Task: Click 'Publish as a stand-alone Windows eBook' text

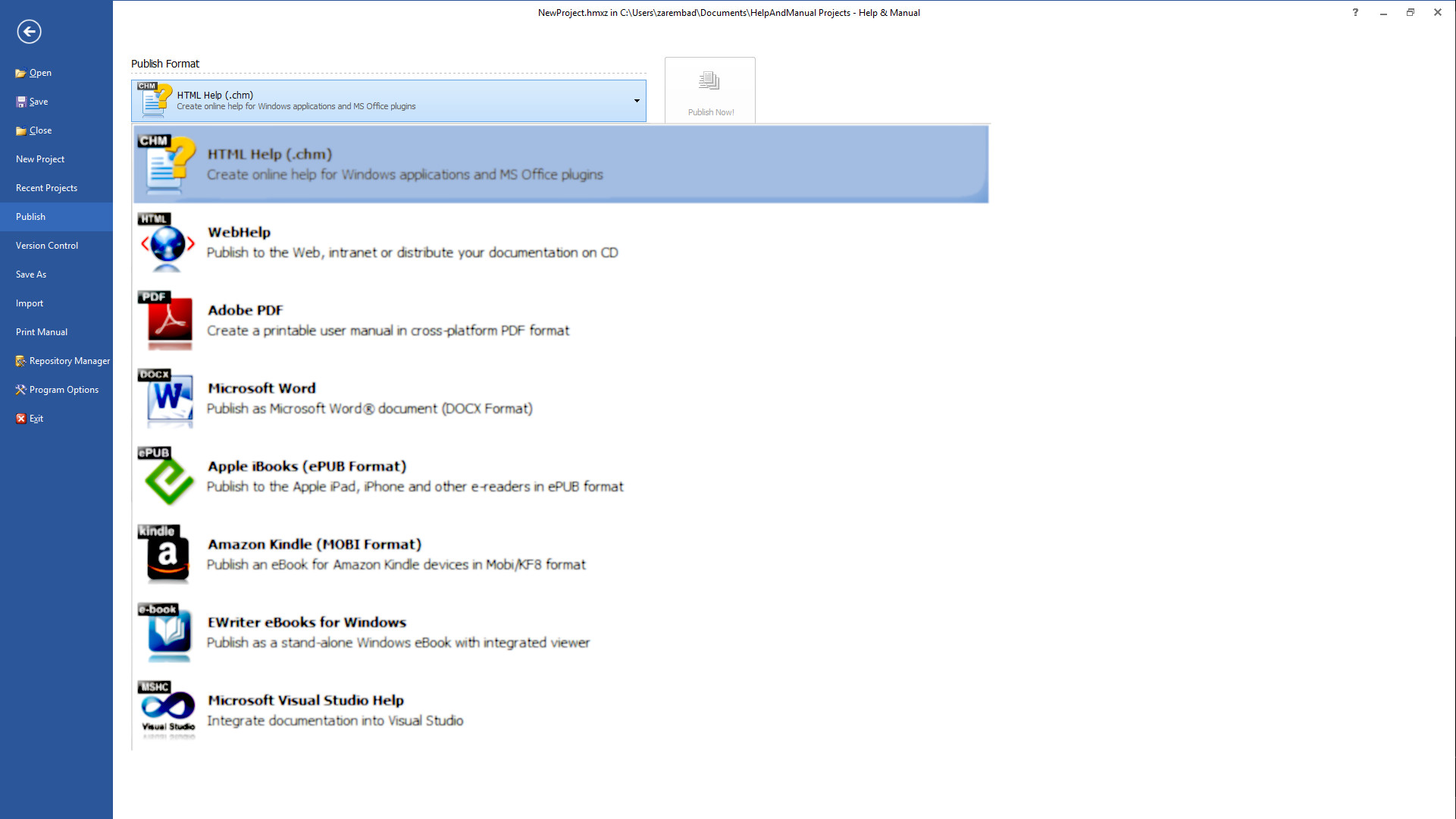Action: pyautogui.click(x=398, y=643)
